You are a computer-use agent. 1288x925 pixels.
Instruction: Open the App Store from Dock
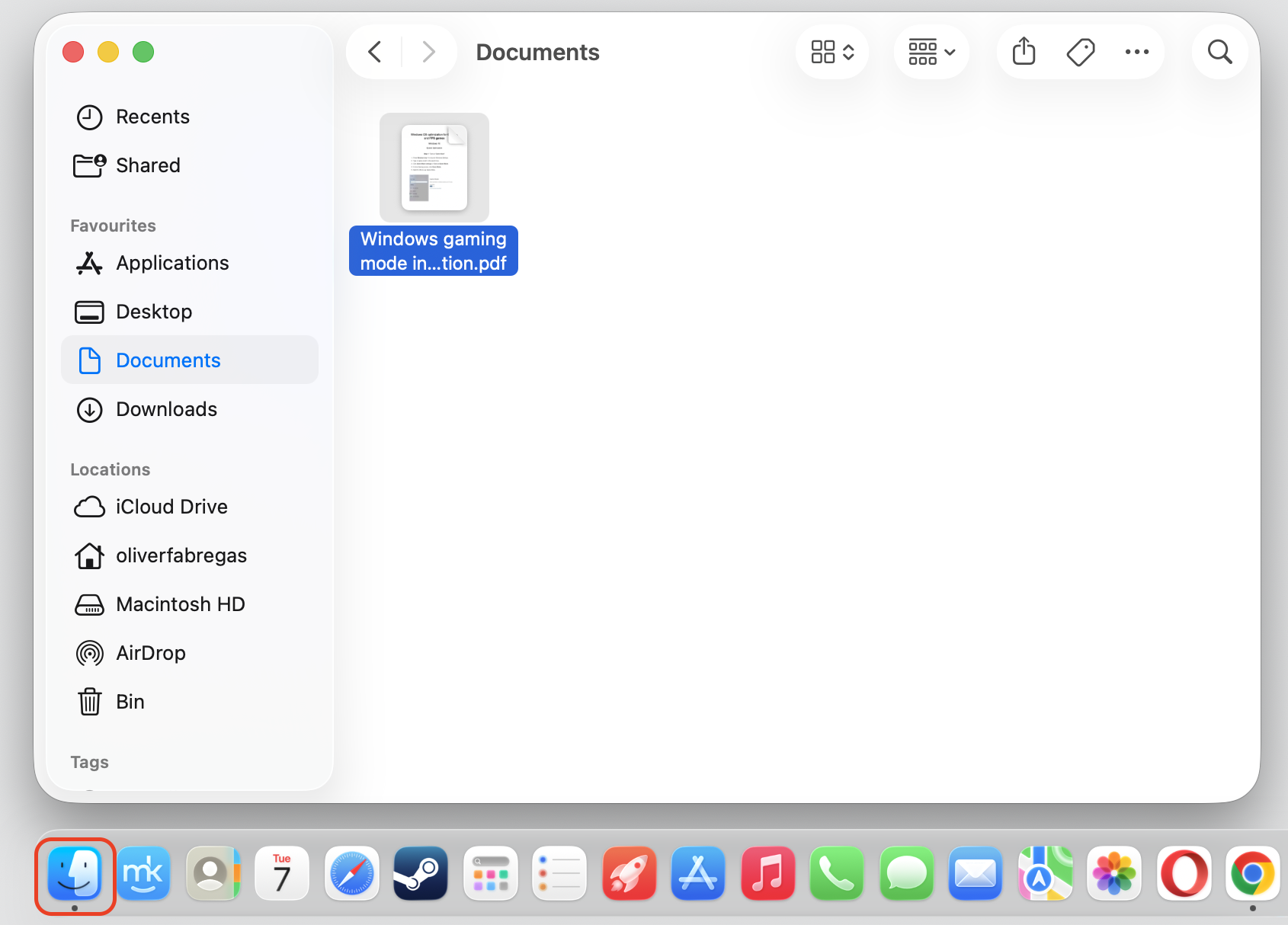[698, 873]
